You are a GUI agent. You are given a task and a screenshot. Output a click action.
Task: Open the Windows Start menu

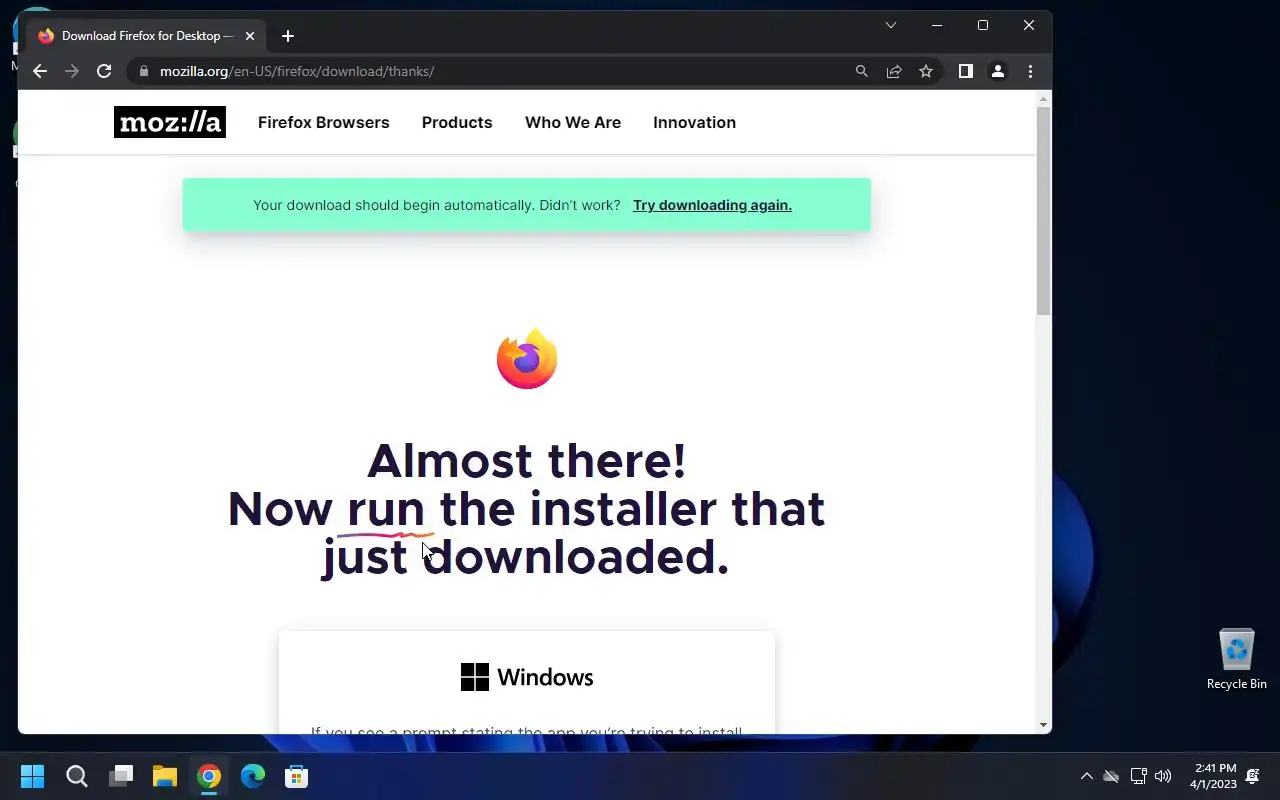(33, 776)
